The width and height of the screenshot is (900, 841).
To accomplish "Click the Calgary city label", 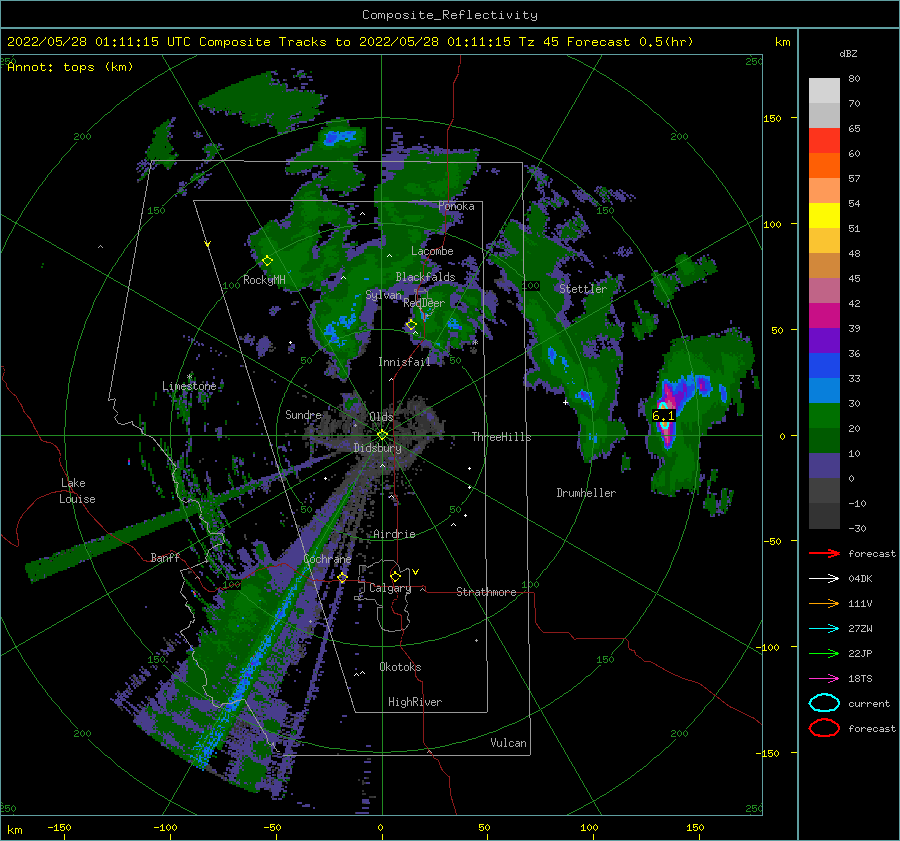I will (390, 588).
